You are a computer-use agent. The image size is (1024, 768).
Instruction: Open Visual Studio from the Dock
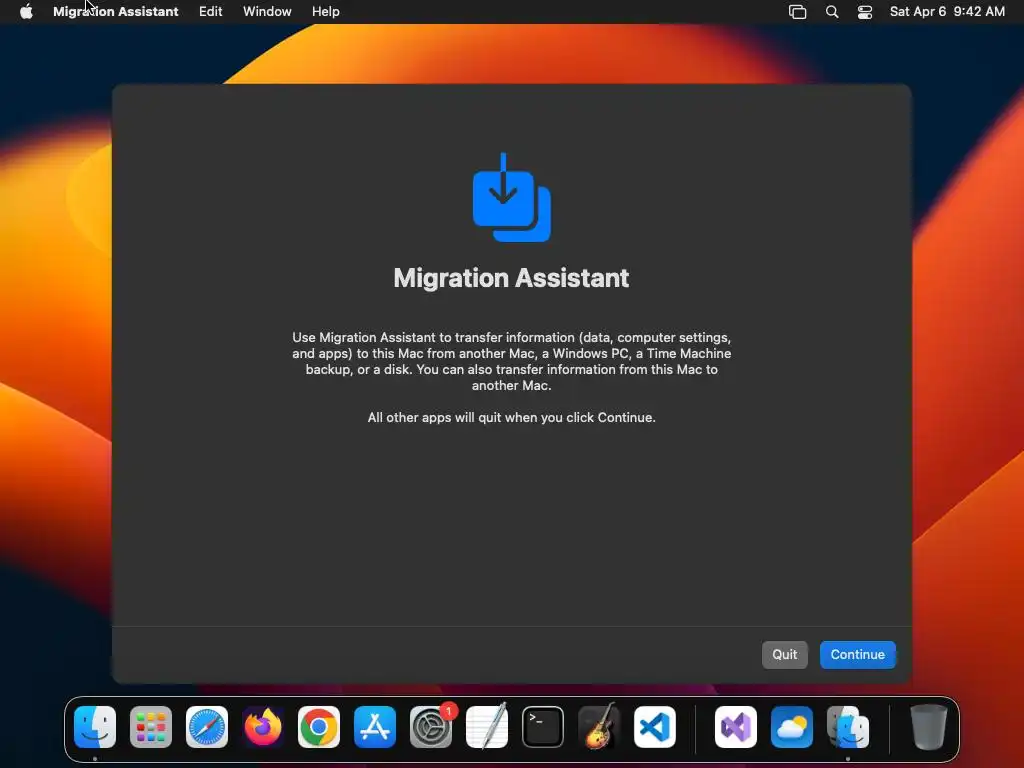pos(736,727)
